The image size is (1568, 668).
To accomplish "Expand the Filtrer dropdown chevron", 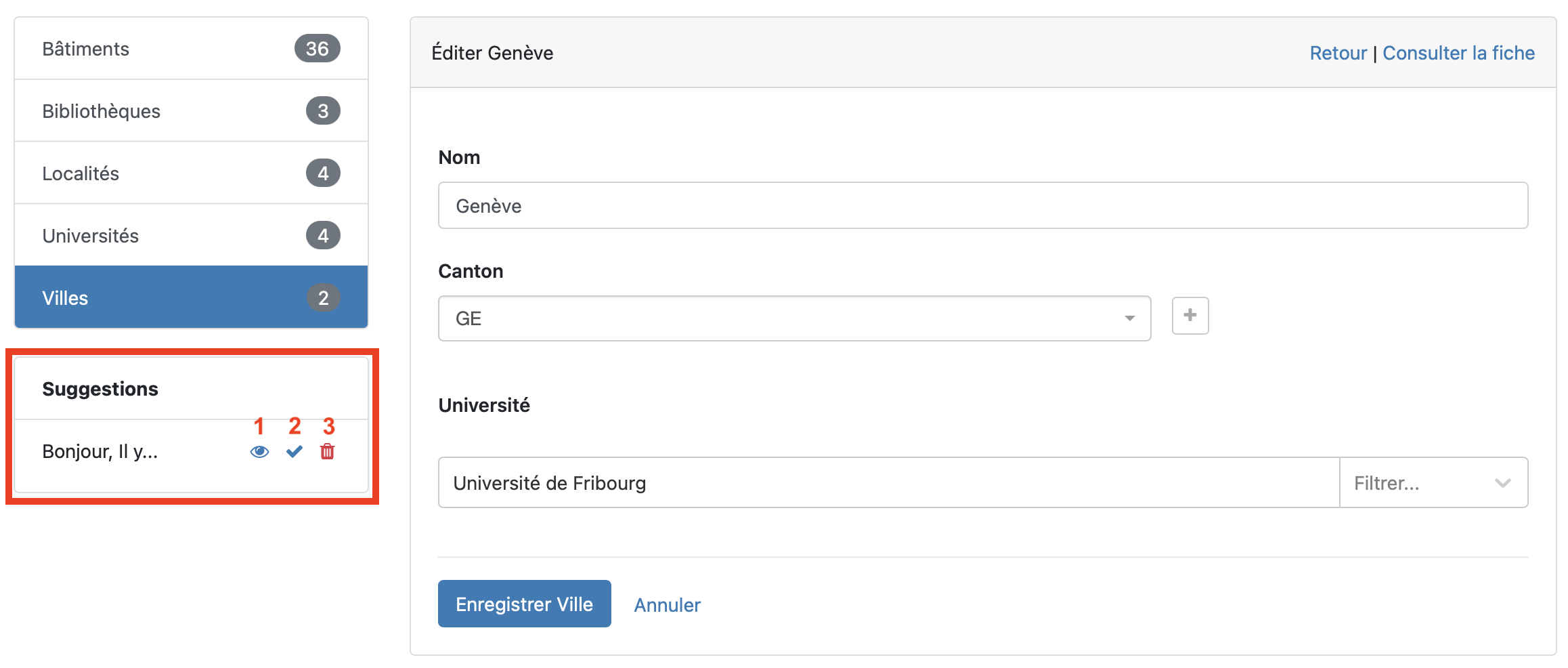I will 1502,483.
